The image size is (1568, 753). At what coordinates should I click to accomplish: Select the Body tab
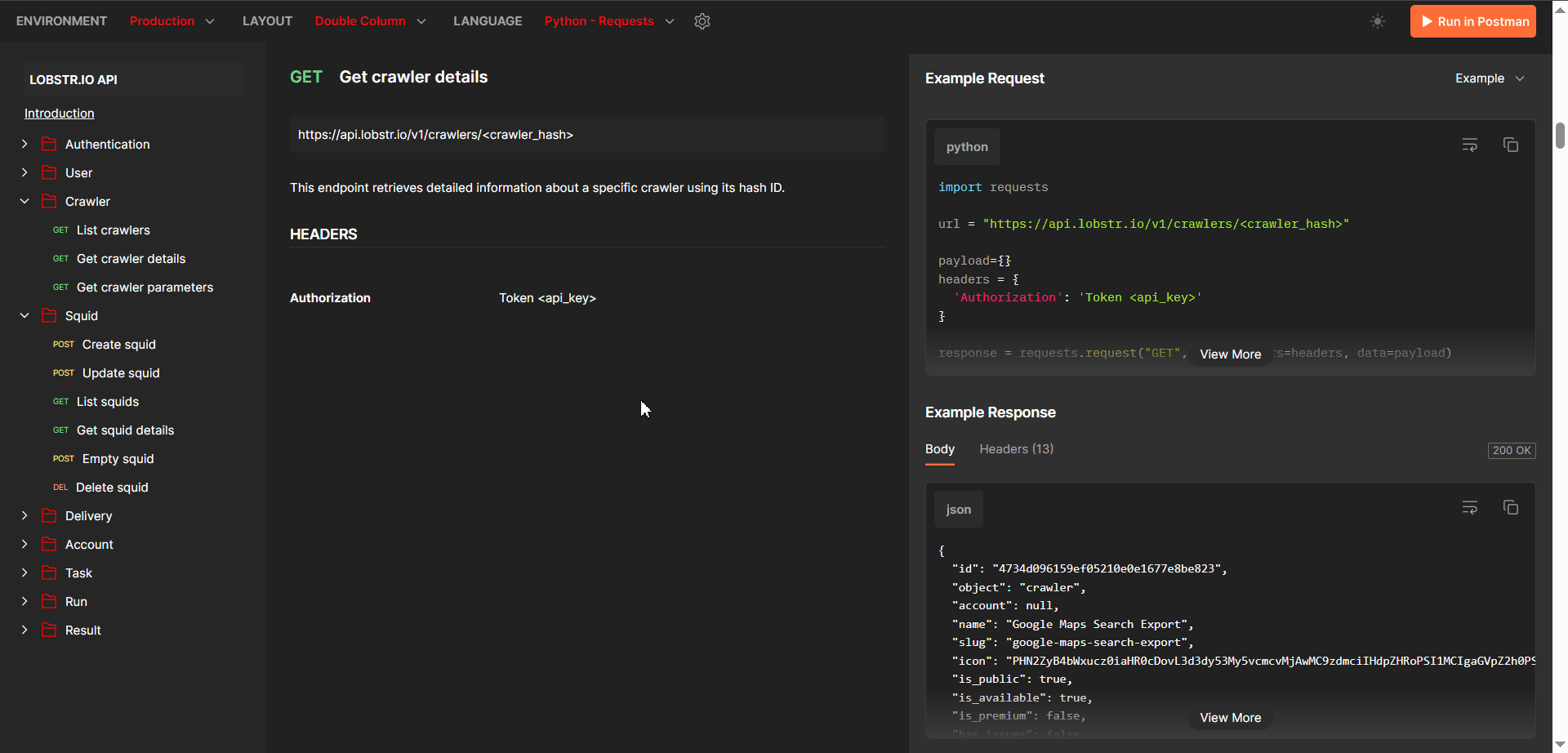coord(940,449)
